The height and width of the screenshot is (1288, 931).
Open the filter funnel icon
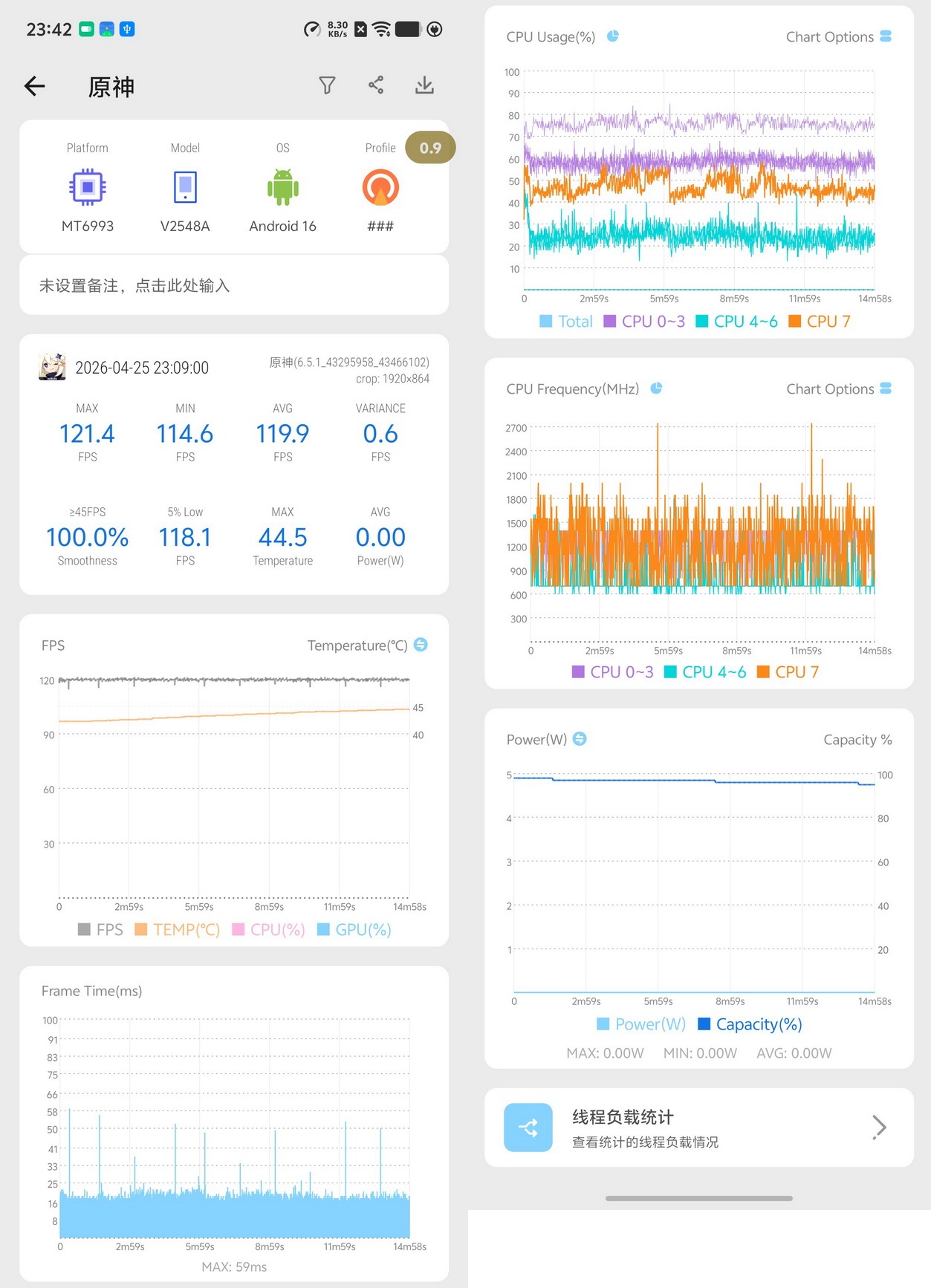coord(327,85)
